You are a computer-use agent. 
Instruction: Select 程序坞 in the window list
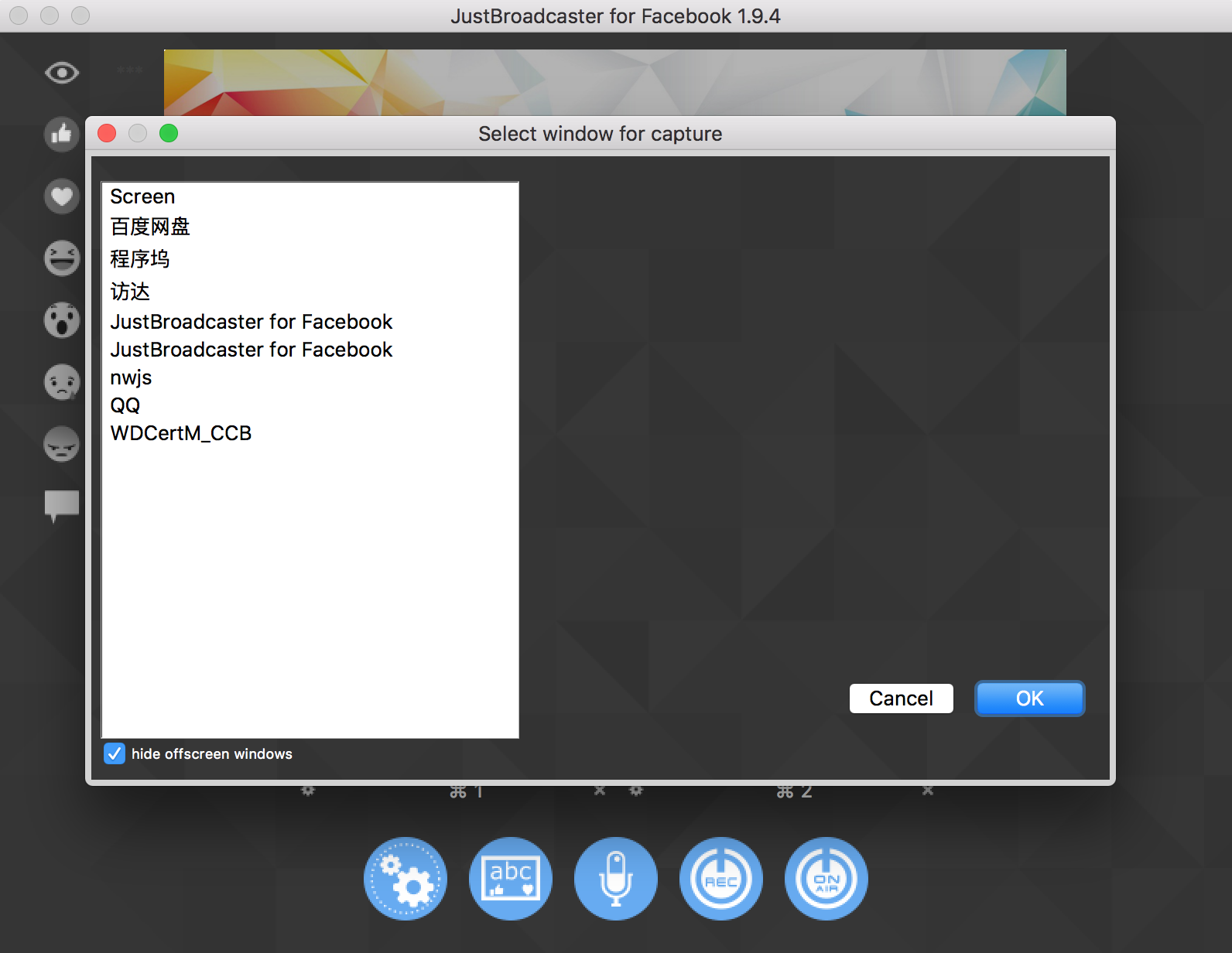(310, 258)
